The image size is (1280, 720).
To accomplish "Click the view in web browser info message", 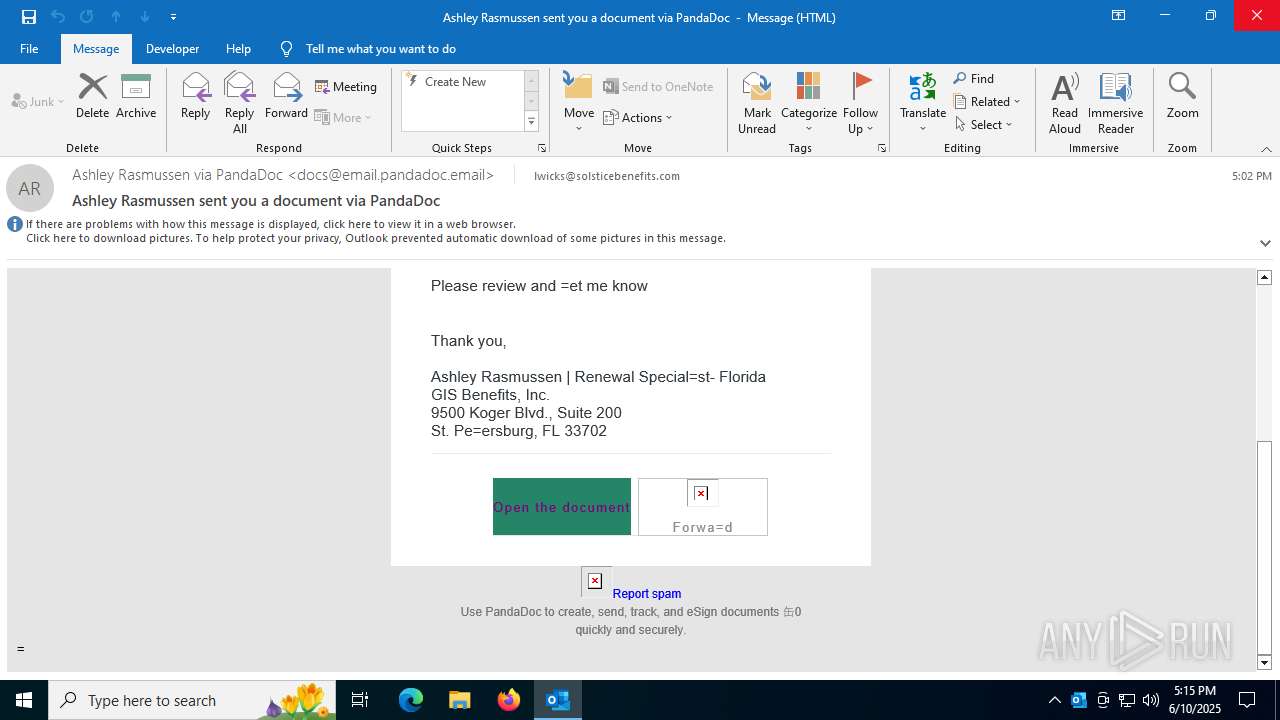I will [x=271, y=224].
